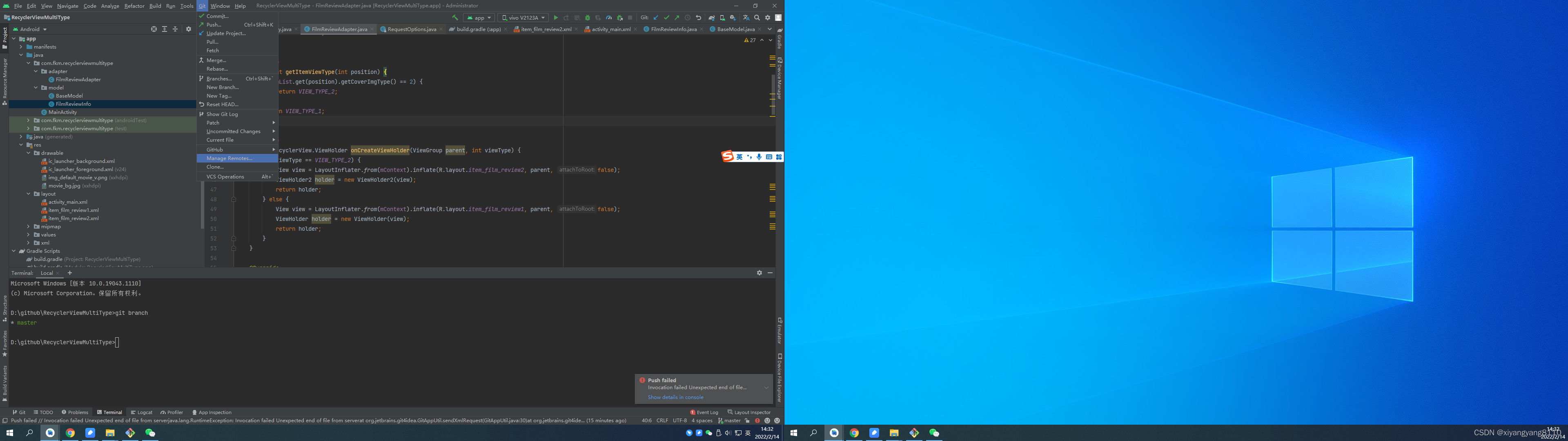Collapse the adapter package node
The image size is (1568, 441).
click(36, 71)
